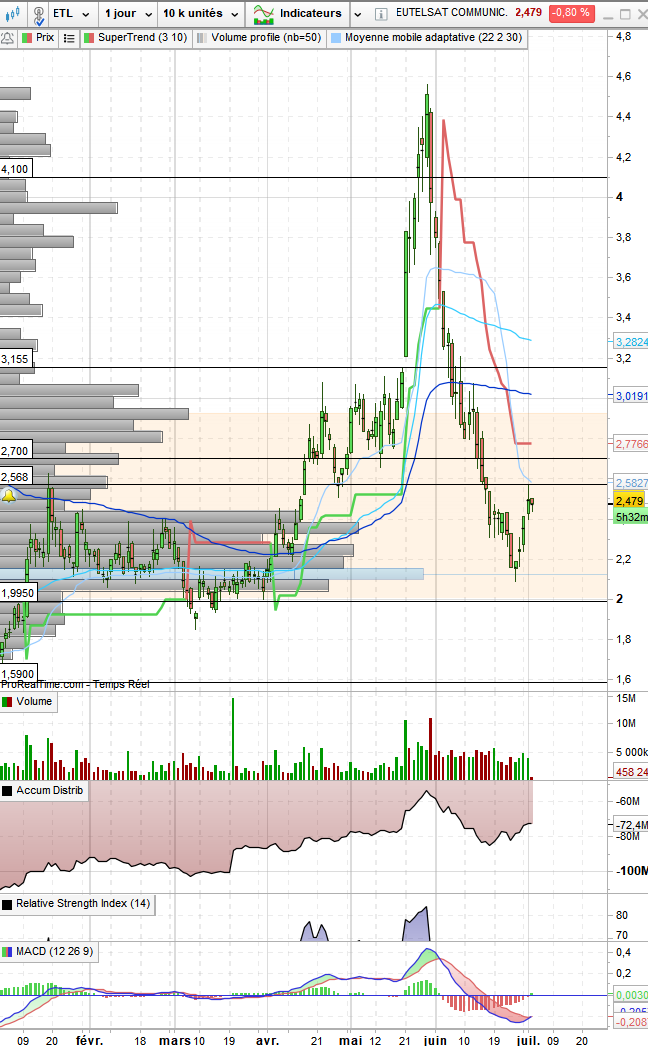Click the 'juil.' label on time axis

click(x=529, y=1040)
